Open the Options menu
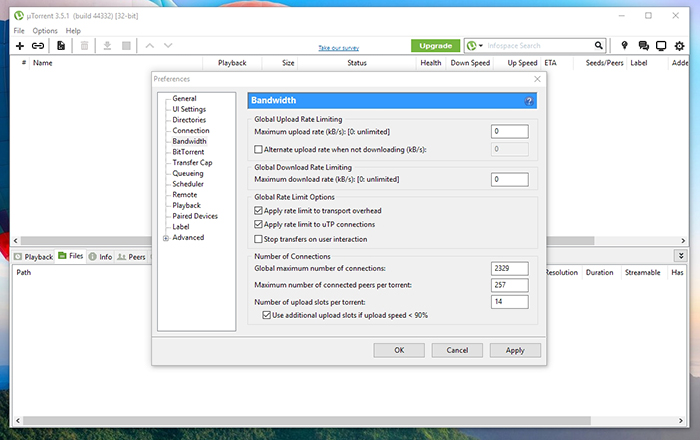Screen dimensions: 700x440 tap(45, 31)
